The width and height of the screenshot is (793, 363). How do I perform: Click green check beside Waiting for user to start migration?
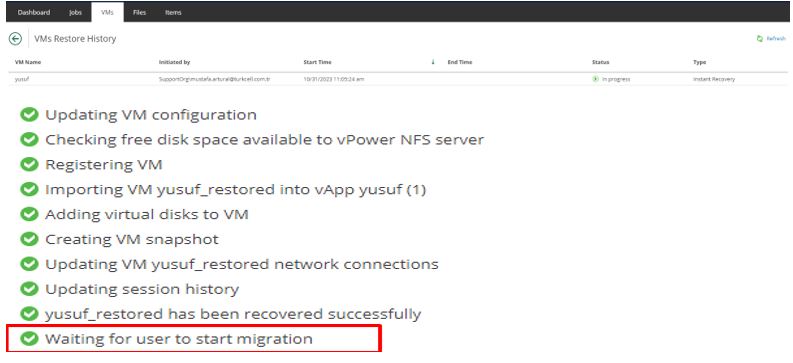(29, 339)
